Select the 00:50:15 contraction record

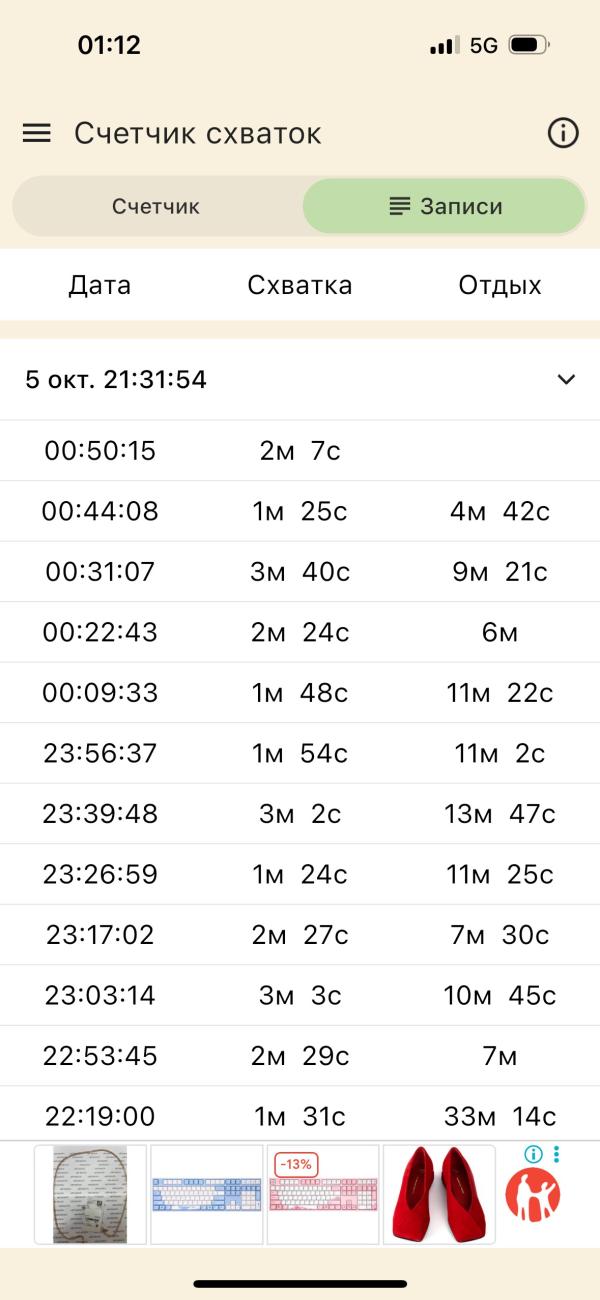coord(100,451)
